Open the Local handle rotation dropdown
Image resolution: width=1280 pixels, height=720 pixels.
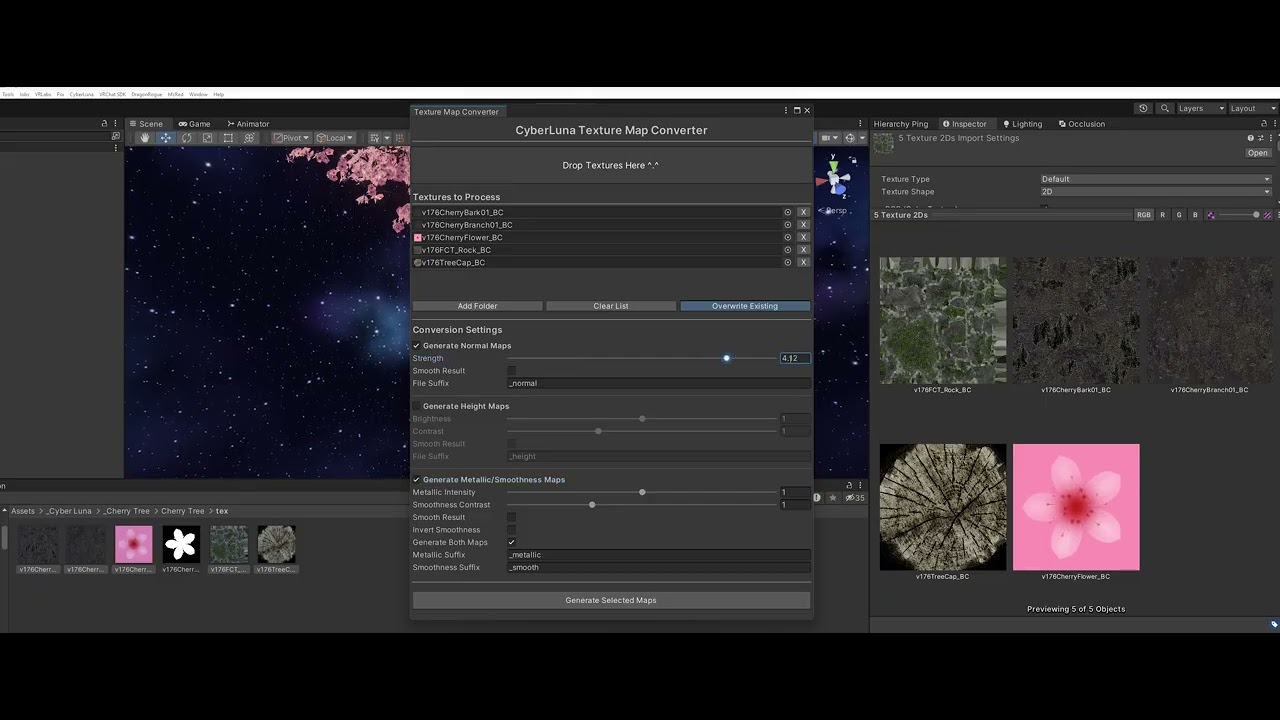[x=335, y=138]
